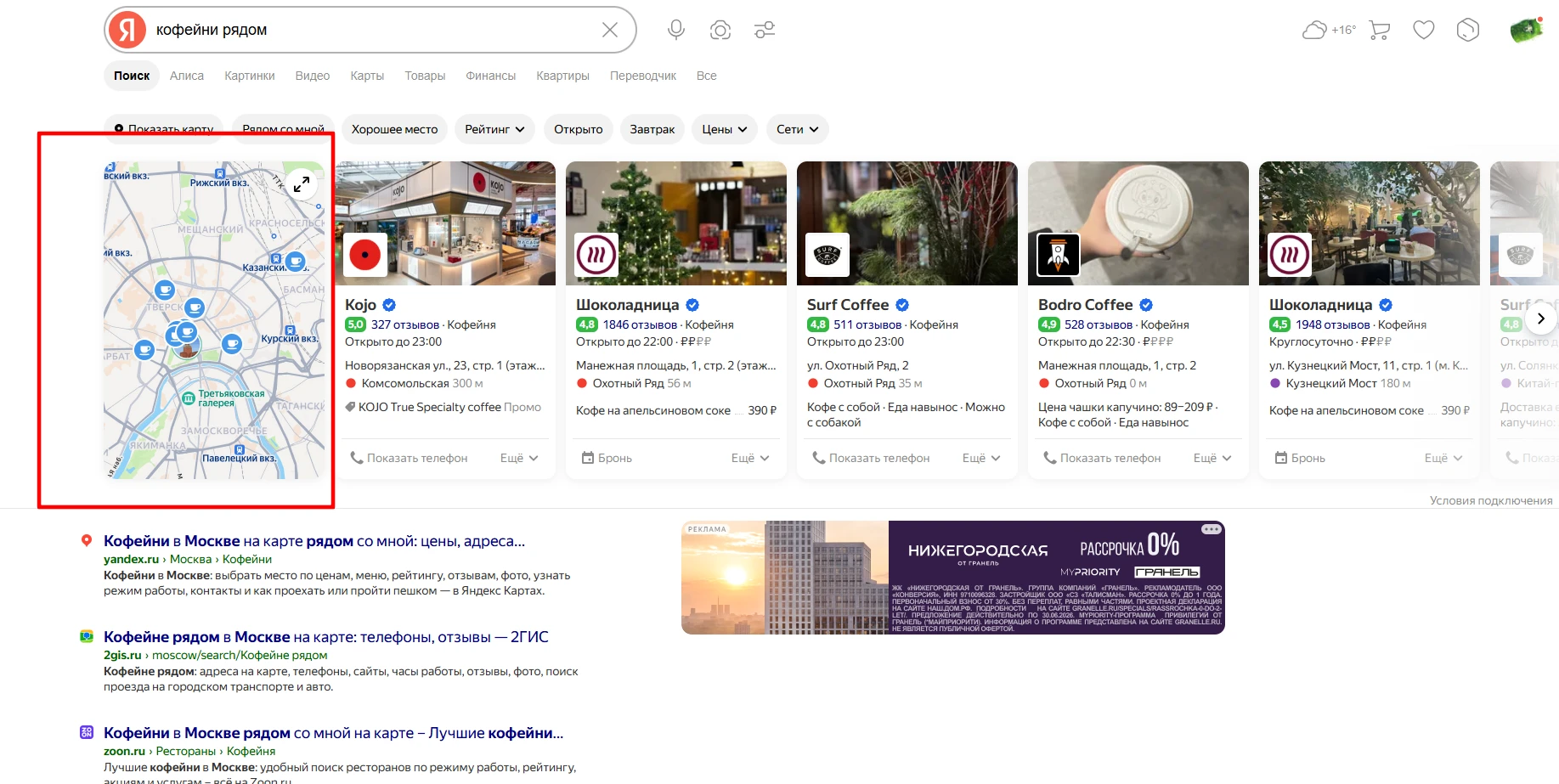1559x784 pixels.
Task: Open favorites heart icon
Action: pyautogui.click(x=1424, y=30)
